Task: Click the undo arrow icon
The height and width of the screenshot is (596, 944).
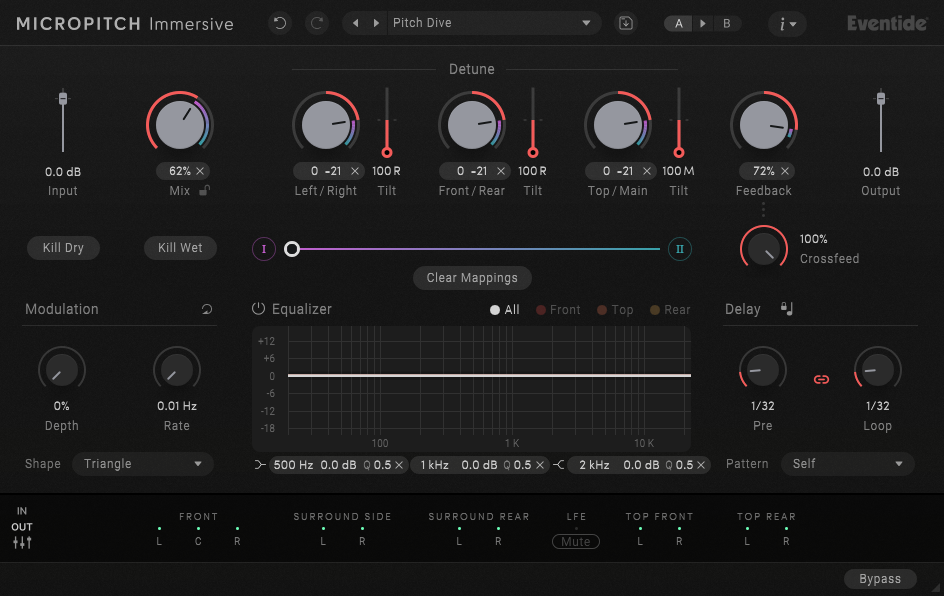Action: pyautogui.click(x=280, y=23)
